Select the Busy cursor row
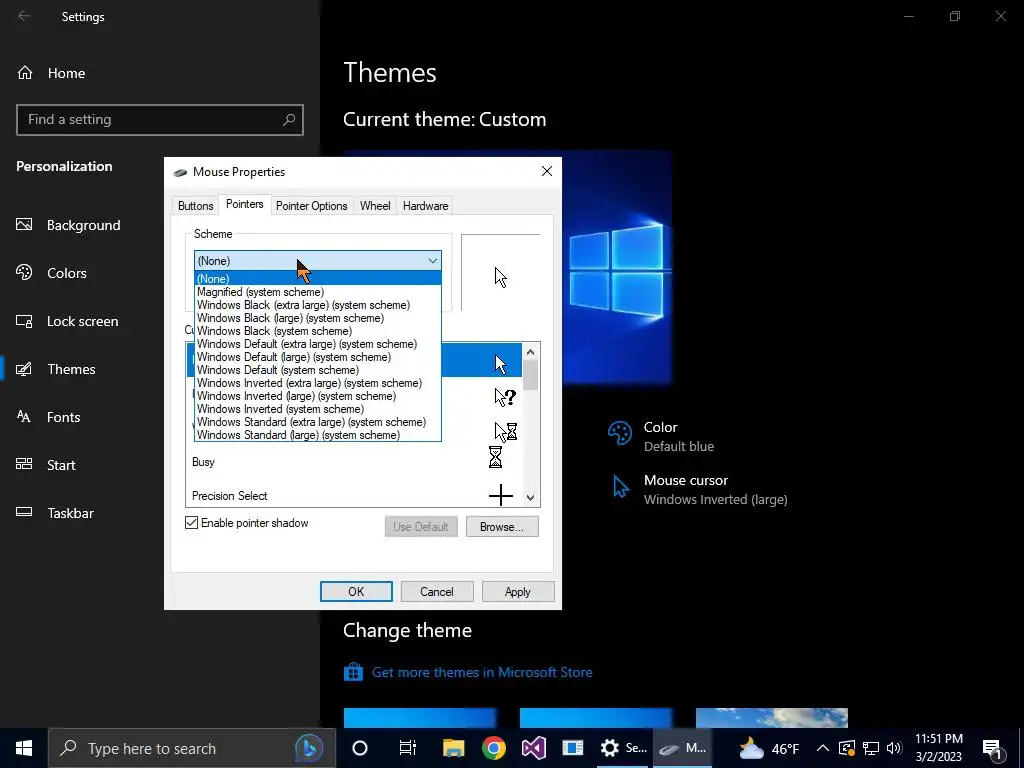1024x768 pixels. point(353,461)
